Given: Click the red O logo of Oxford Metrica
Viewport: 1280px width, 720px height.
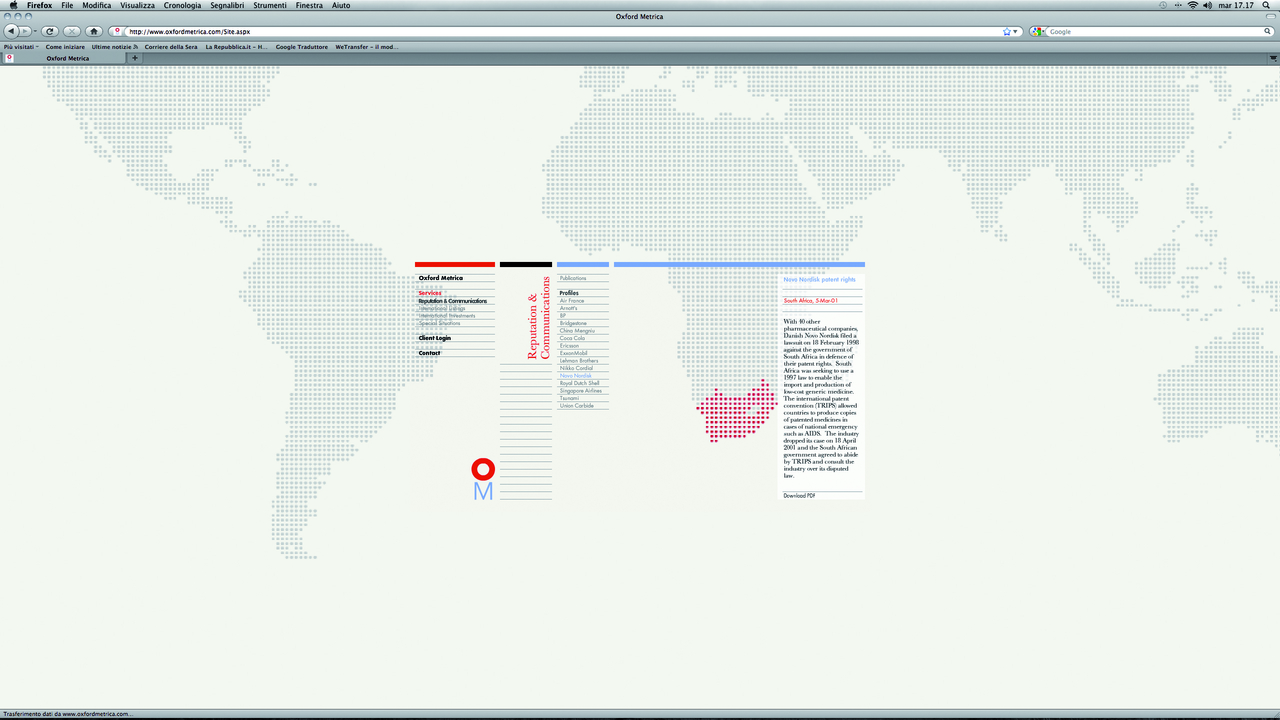Looking at the screenshot, I should [483, 469].
